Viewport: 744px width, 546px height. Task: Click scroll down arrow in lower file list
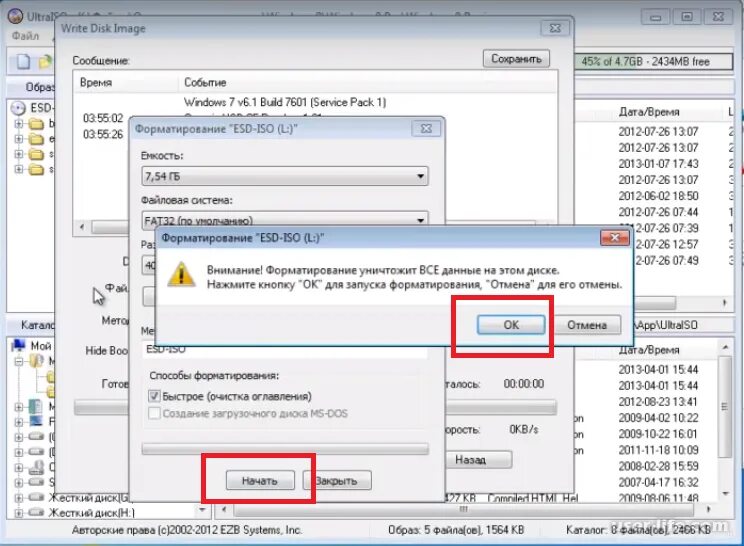click(725, 494)
